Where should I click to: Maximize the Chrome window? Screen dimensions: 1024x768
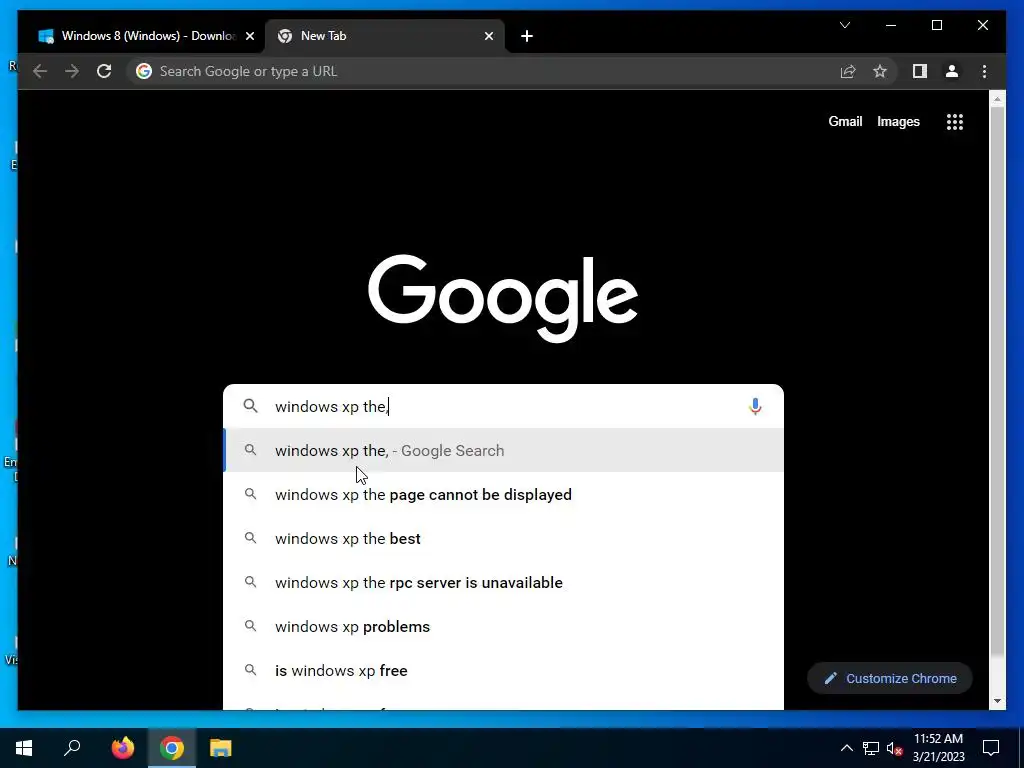coord(936,25)
